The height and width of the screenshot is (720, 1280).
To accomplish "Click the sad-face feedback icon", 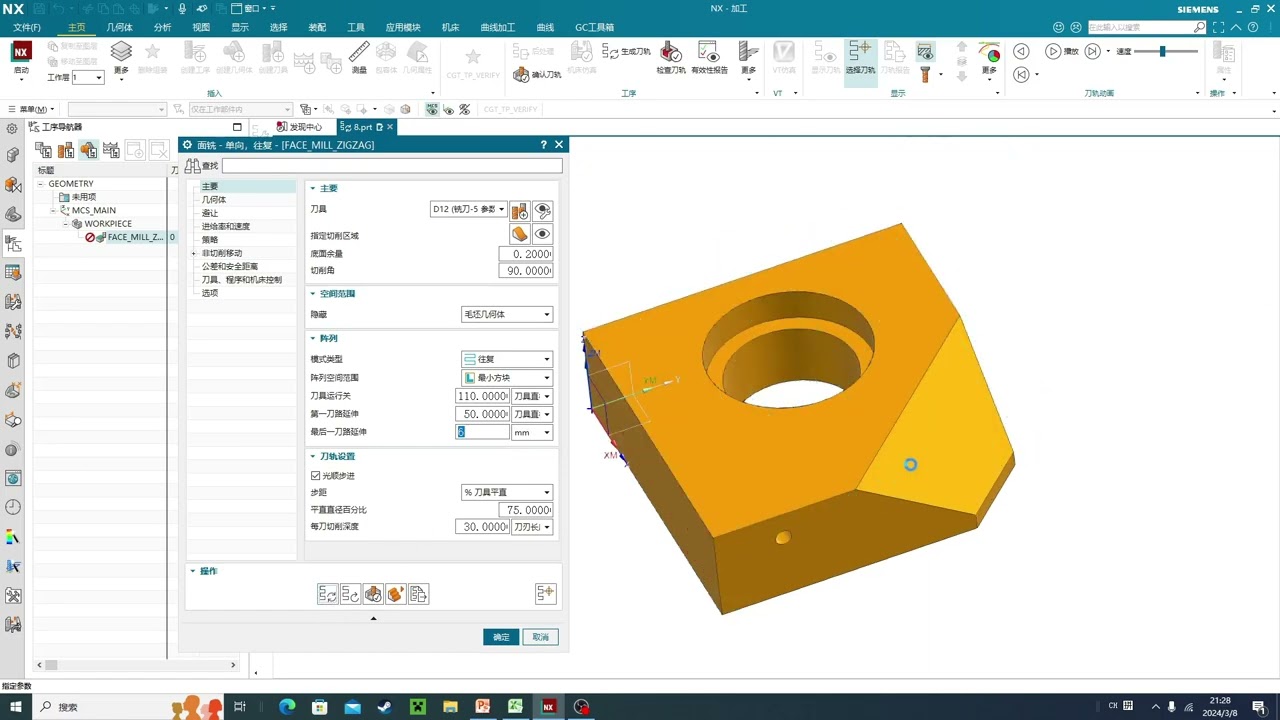I will tap(1076, 27).
